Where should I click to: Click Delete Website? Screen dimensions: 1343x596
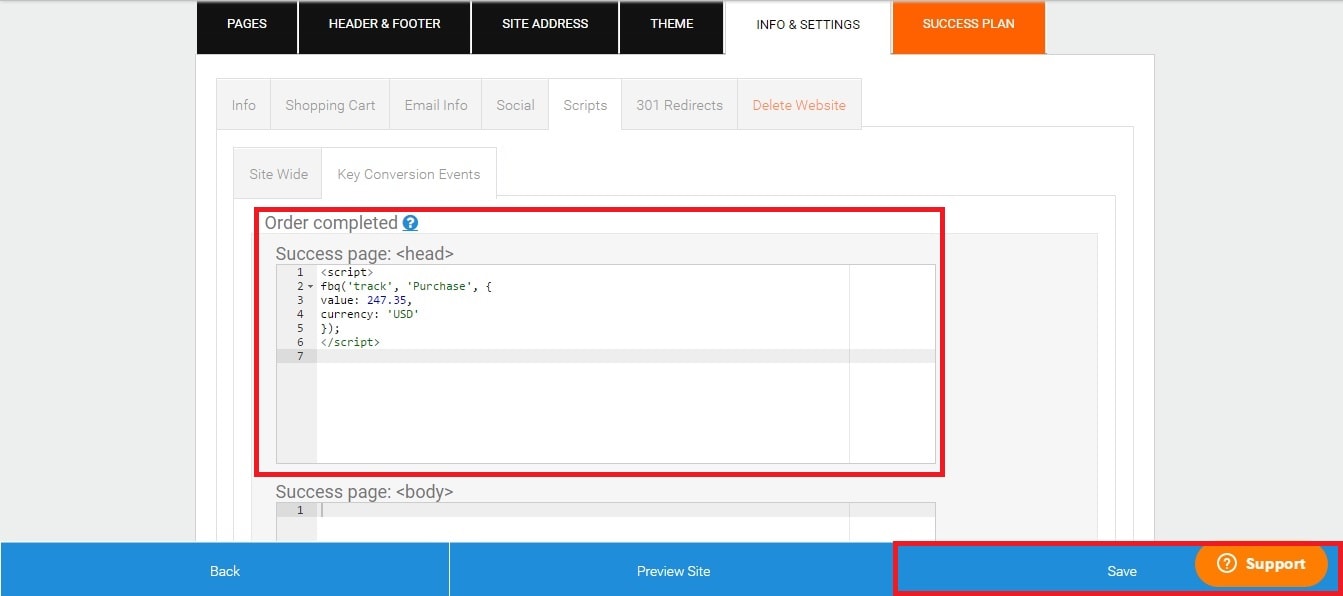[x=799, y=104]
